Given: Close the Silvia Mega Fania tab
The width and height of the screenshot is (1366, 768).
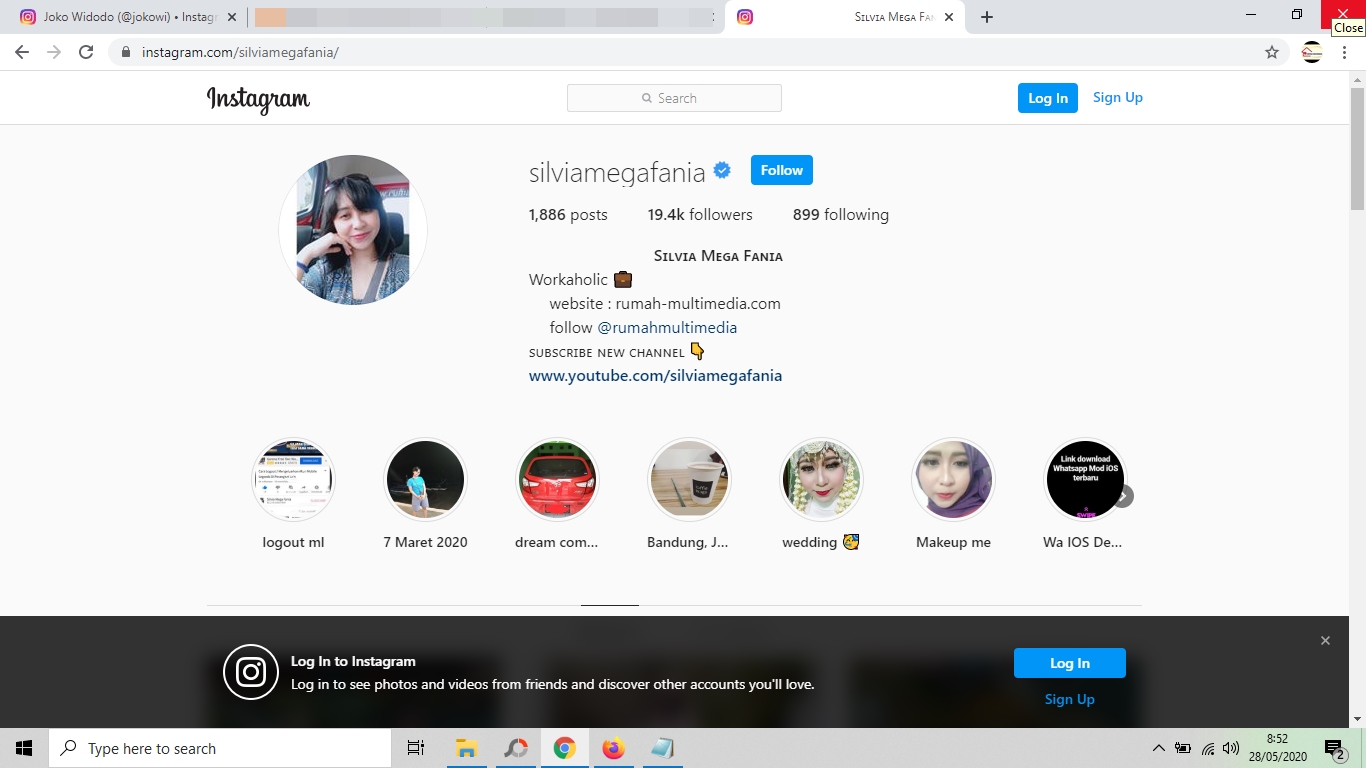Looking at the screenshot, I should [949, 17].
